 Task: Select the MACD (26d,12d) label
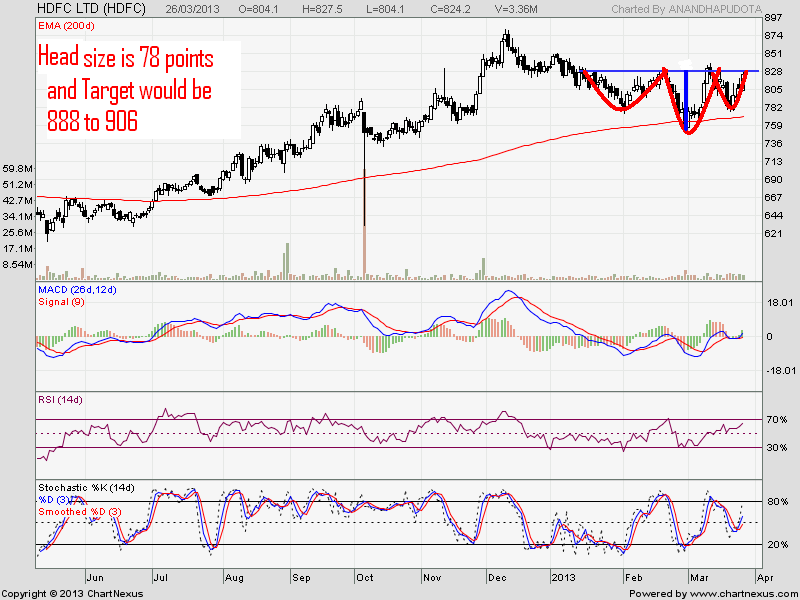[78, 290]
